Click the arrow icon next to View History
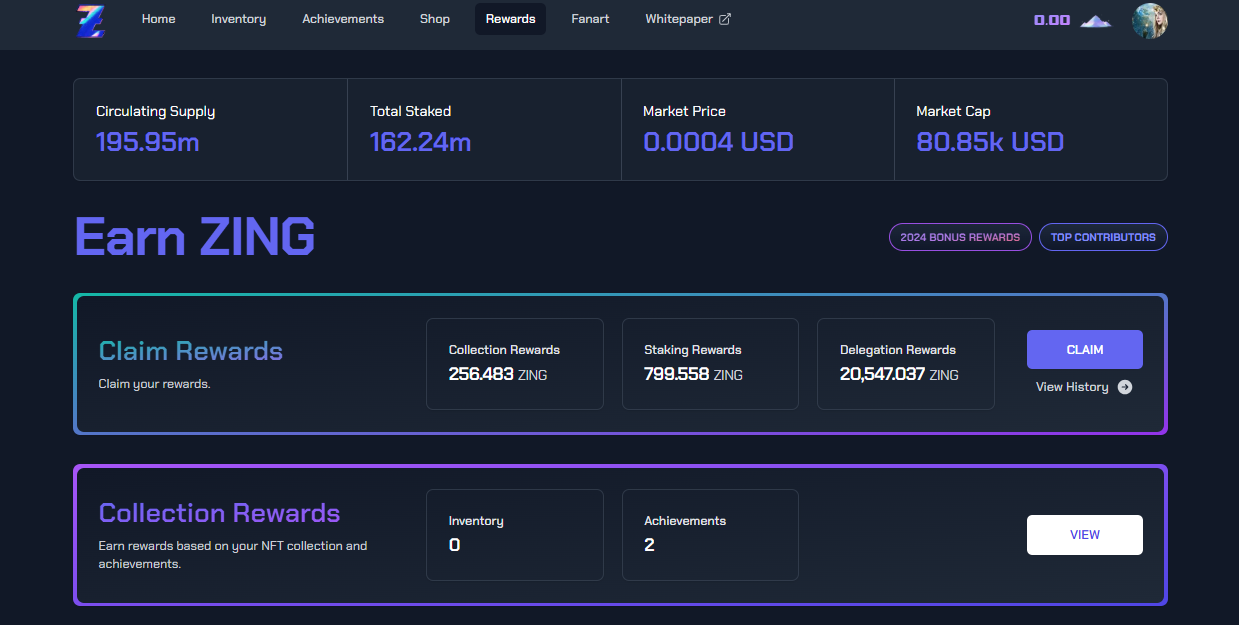1239x625 pixels. pyautogui.click(x=1125, y=387)
